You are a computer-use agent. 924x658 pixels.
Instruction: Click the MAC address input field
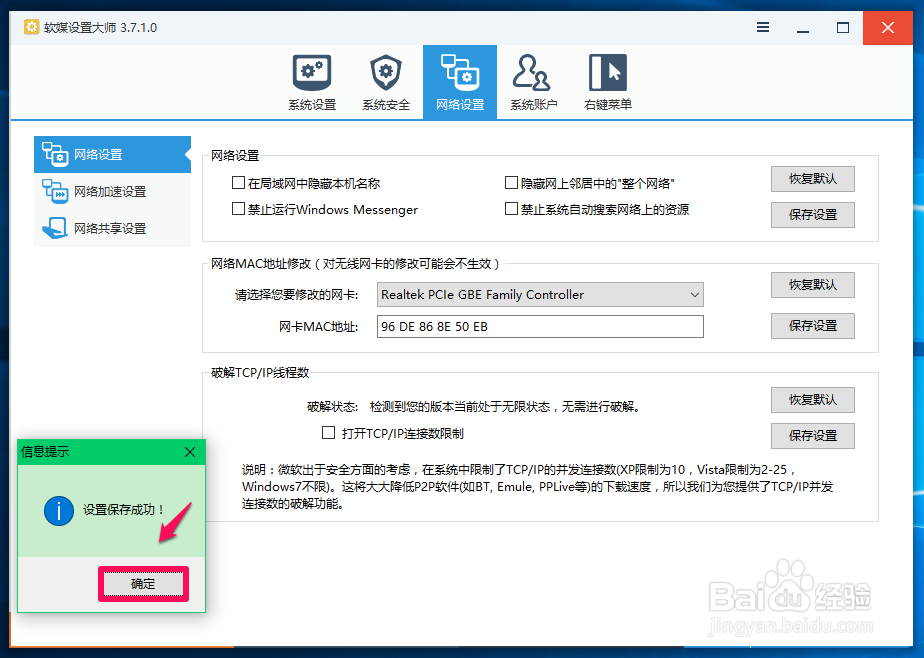click(x=540, y=326)
